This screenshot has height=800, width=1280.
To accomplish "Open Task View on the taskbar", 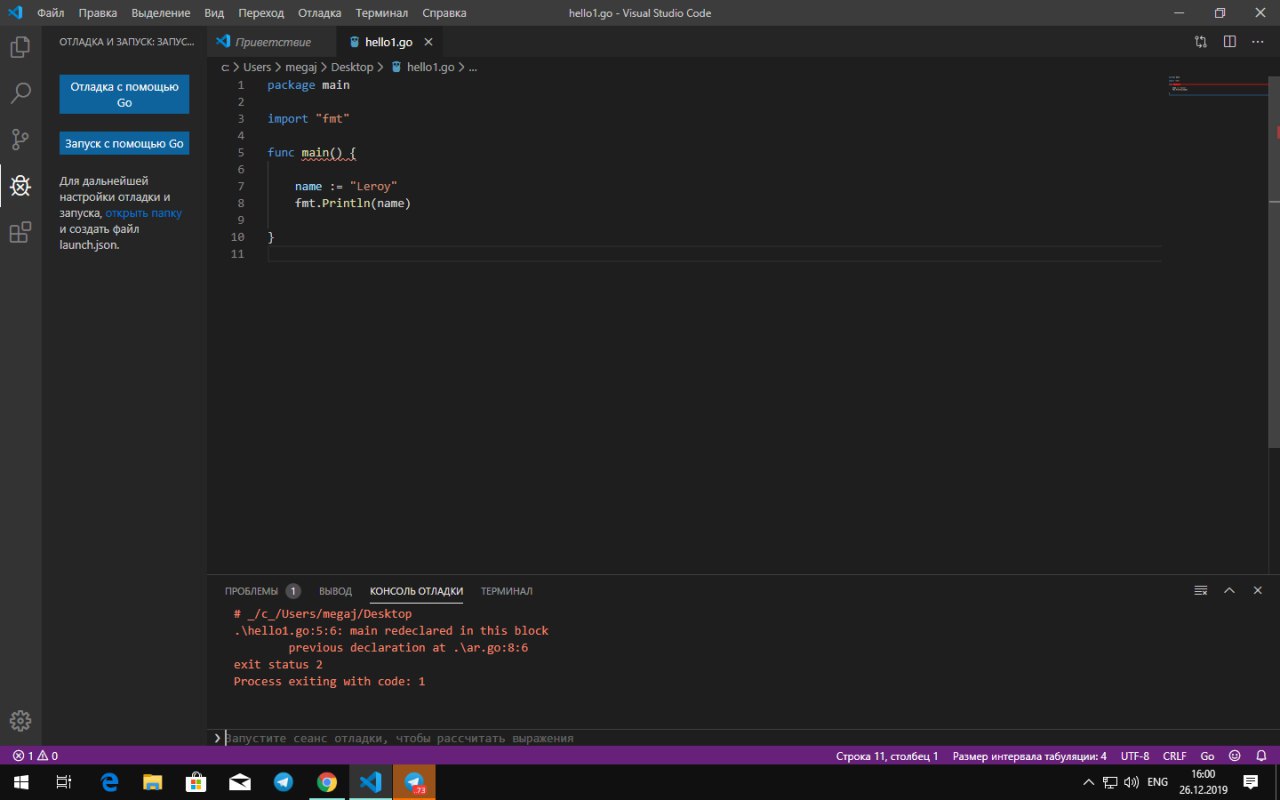I will (63, 782).
